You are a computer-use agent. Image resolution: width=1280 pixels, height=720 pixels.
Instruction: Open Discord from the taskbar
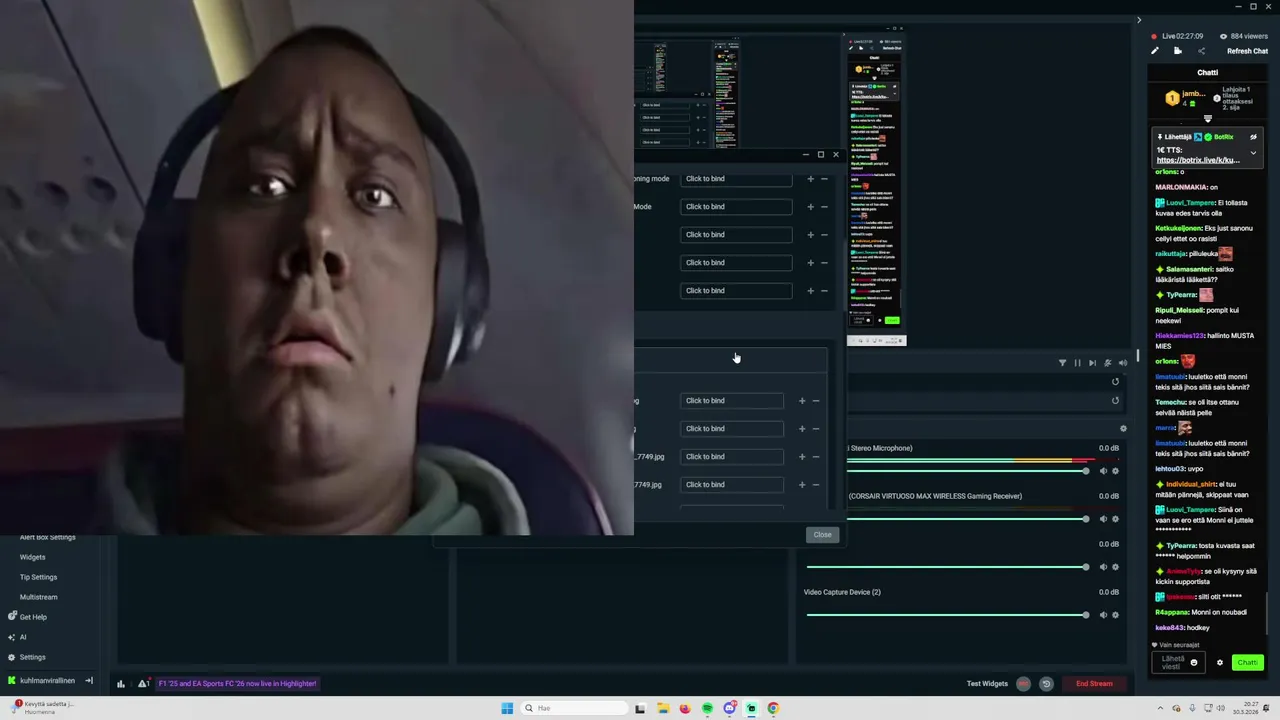[x=729, y=708]
